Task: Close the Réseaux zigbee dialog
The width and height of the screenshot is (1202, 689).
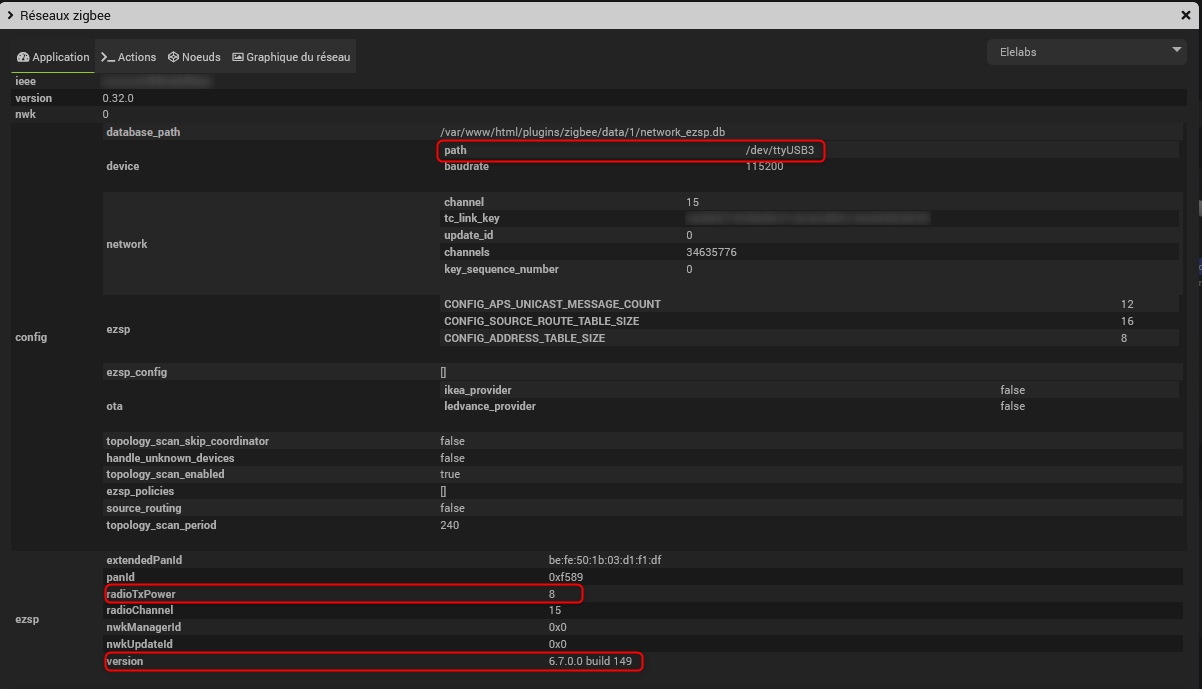Action: pyautogui.click(x=1186, y=15)
